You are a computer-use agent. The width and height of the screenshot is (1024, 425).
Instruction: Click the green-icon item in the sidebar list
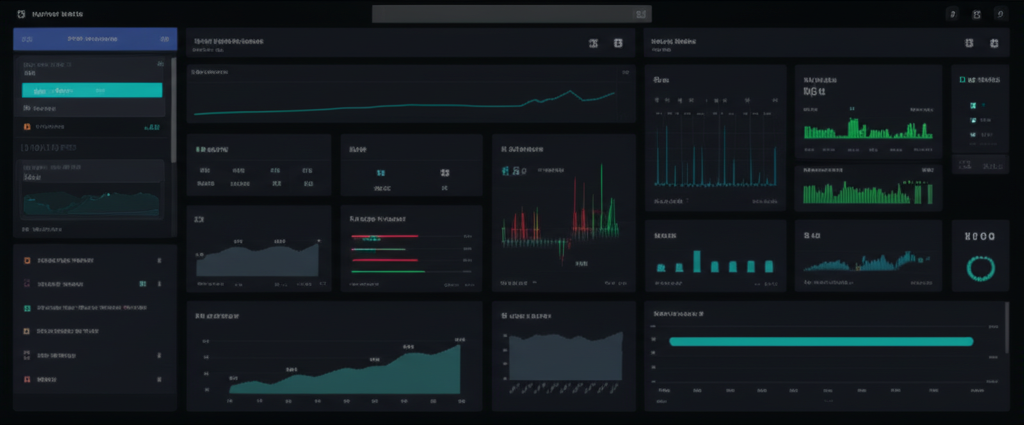click(90, 308)
